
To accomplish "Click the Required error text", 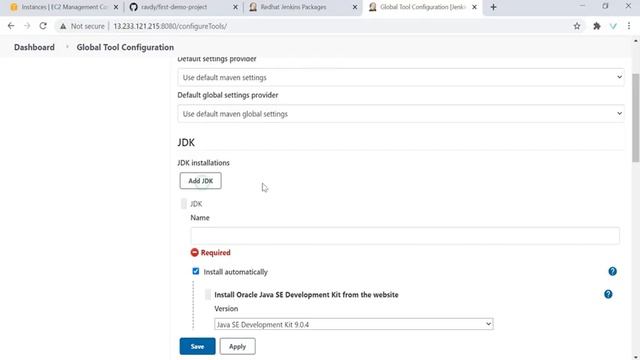I will (x=216, y=253).
